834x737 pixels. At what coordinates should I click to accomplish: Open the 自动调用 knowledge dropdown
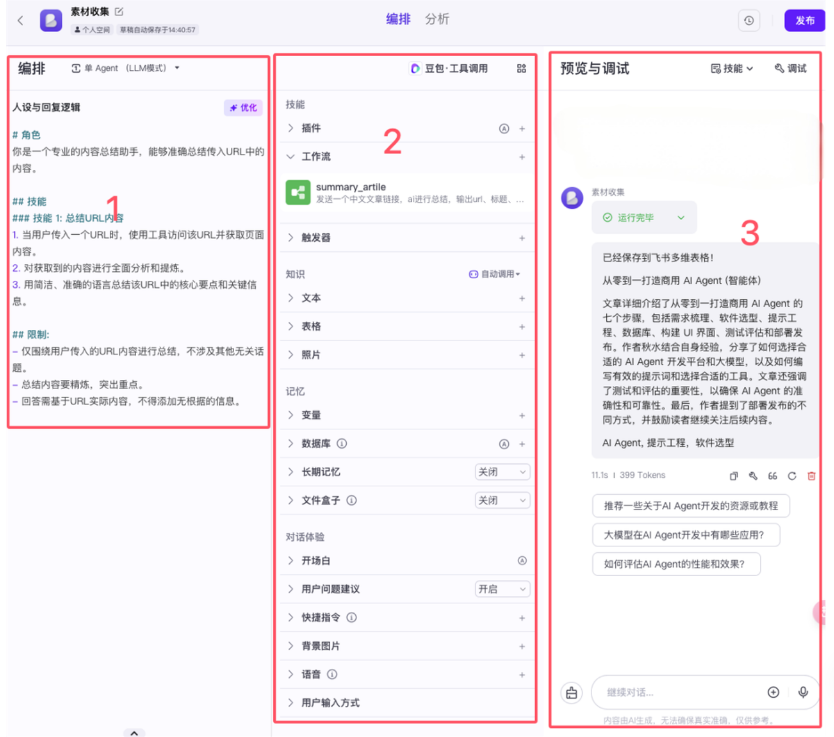(494, 274)
